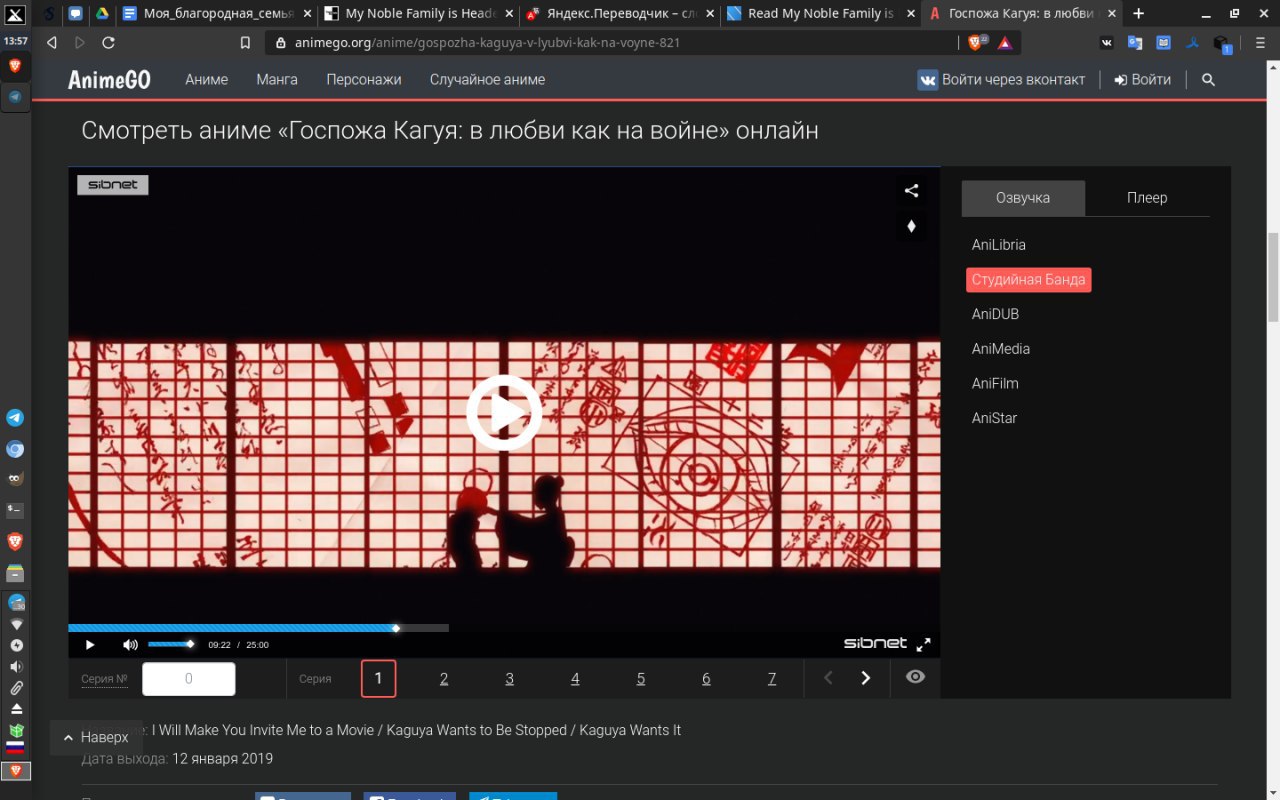
Task: Click the large play button on the video
Action: pyautogui.click(x=504, y=412)
